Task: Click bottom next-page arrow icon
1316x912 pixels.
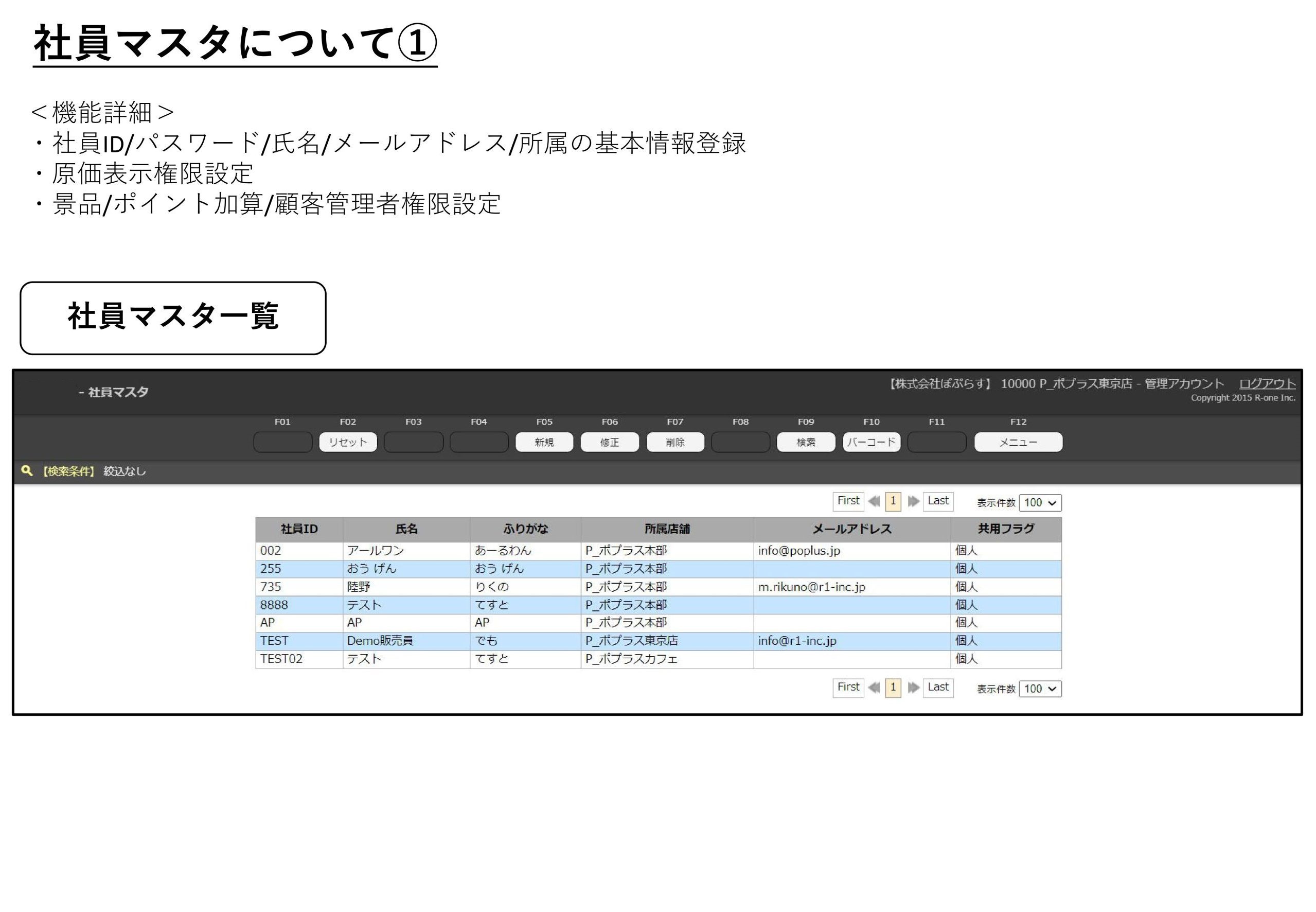Action: pos(913,688)
